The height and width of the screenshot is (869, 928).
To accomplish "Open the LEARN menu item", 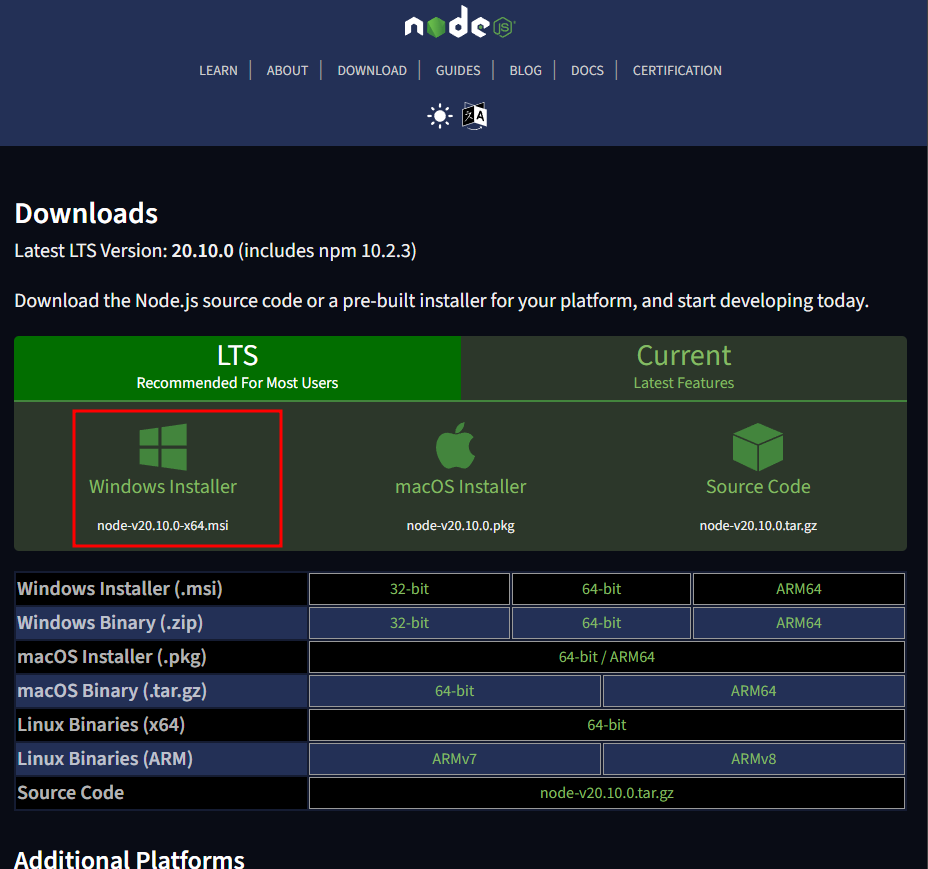I will click(218, 70).
